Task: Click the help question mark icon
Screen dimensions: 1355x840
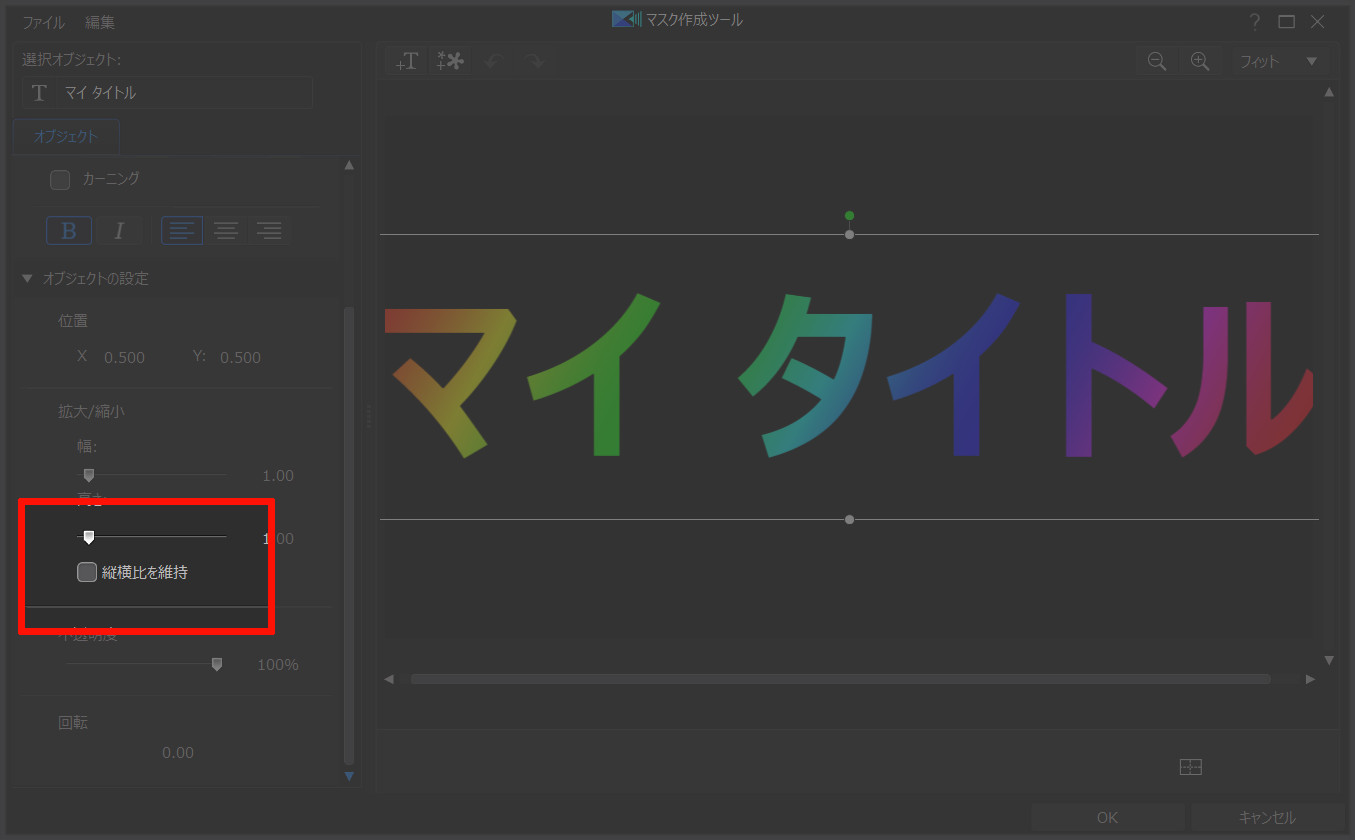Action: pos(1255,21)
